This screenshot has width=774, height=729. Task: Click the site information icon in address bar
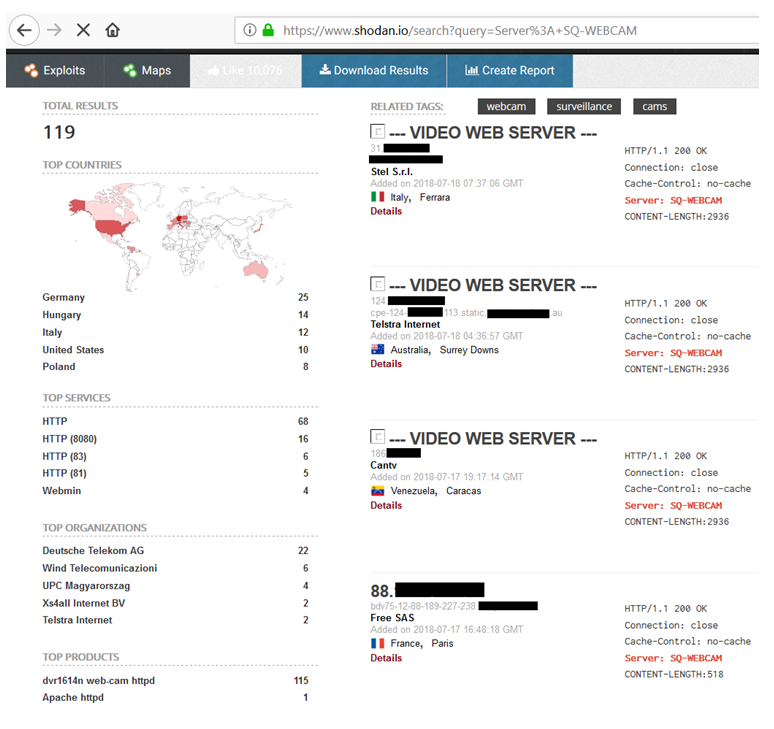(250, 30)
